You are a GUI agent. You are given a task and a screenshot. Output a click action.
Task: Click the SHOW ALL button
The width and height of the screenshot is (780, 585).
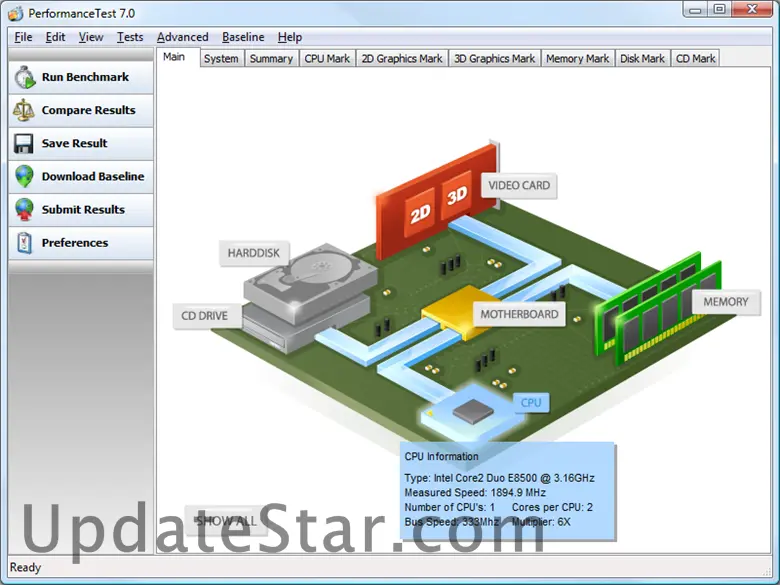point(226,521)
